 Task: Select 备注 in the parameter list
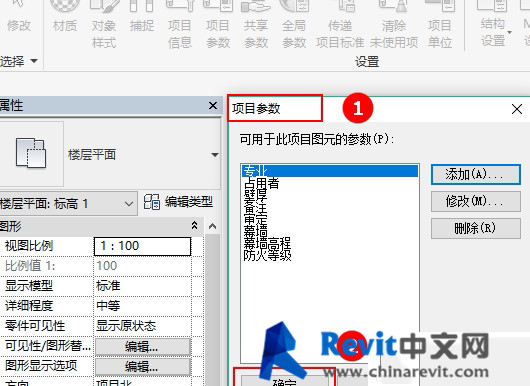click(x=256, y=207)
